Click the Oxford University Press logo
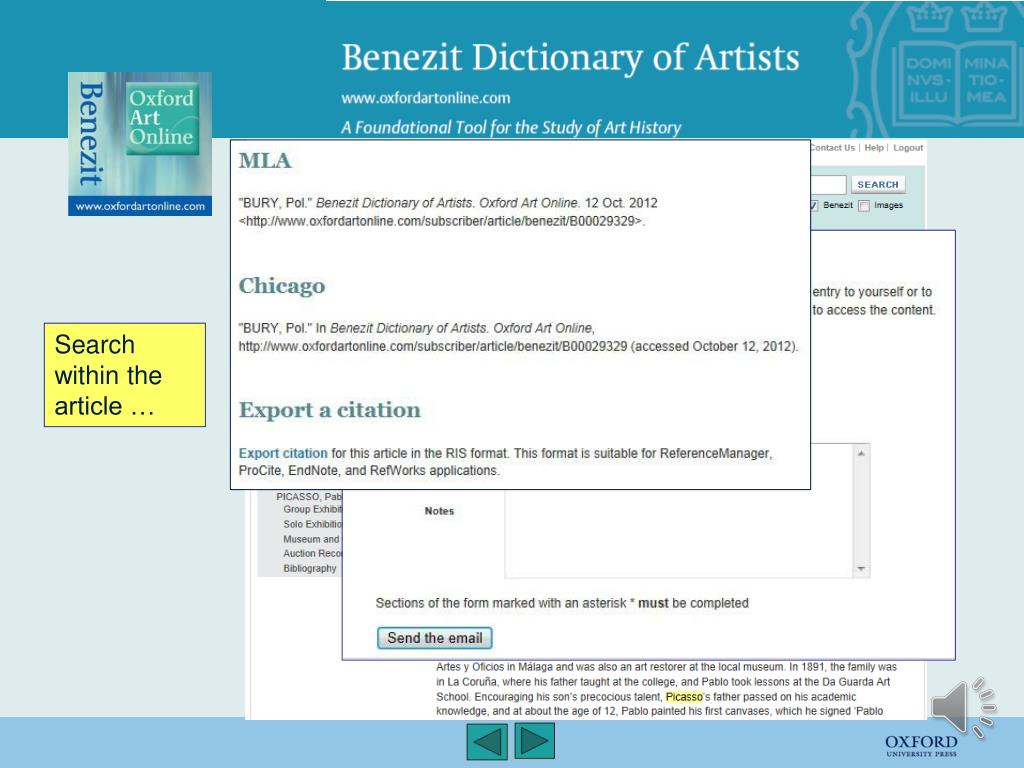 point(921,745)
